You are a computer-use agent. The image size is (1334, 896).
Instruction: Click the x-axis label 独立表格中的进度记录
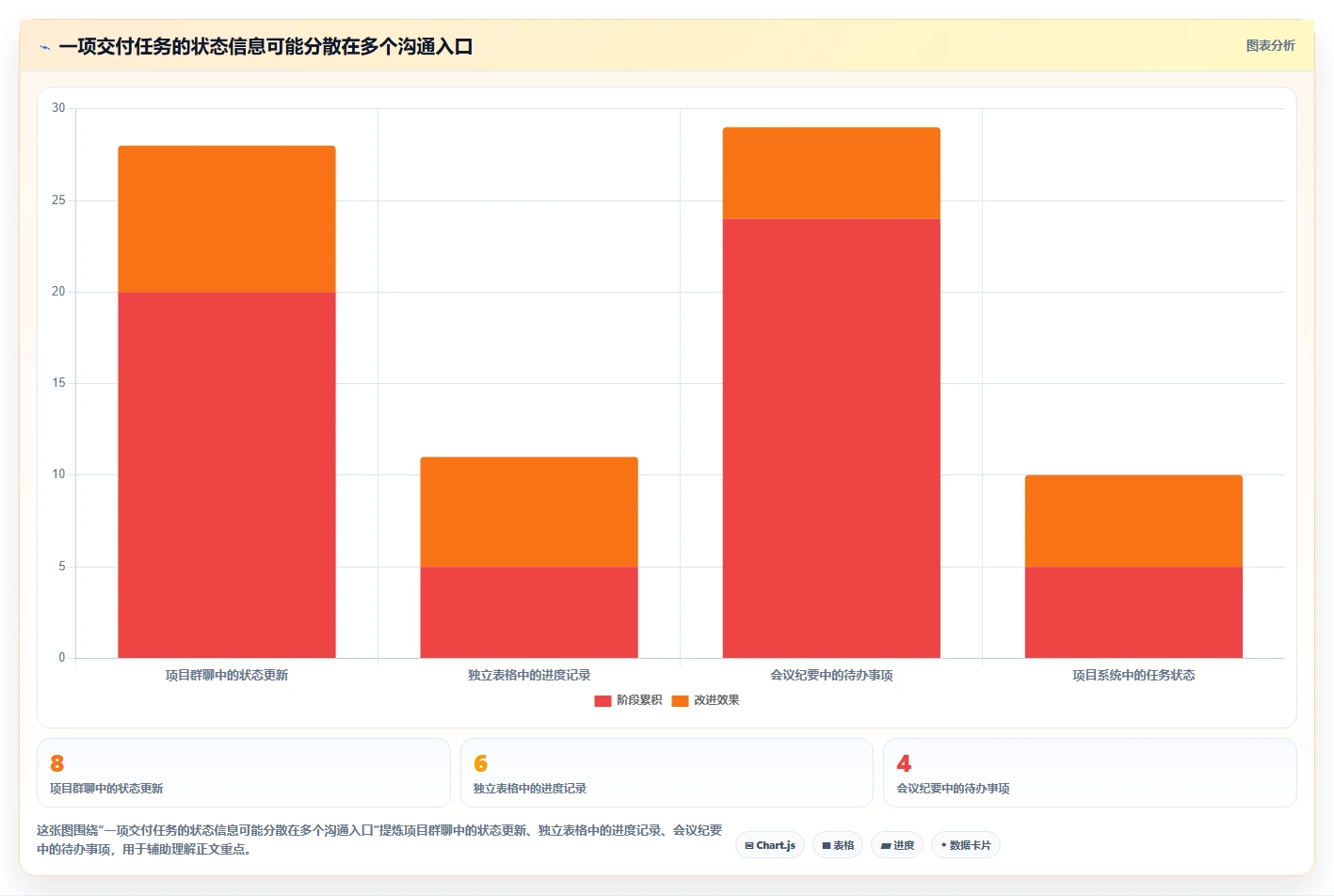pyautogui.click(x=529, y=676)
